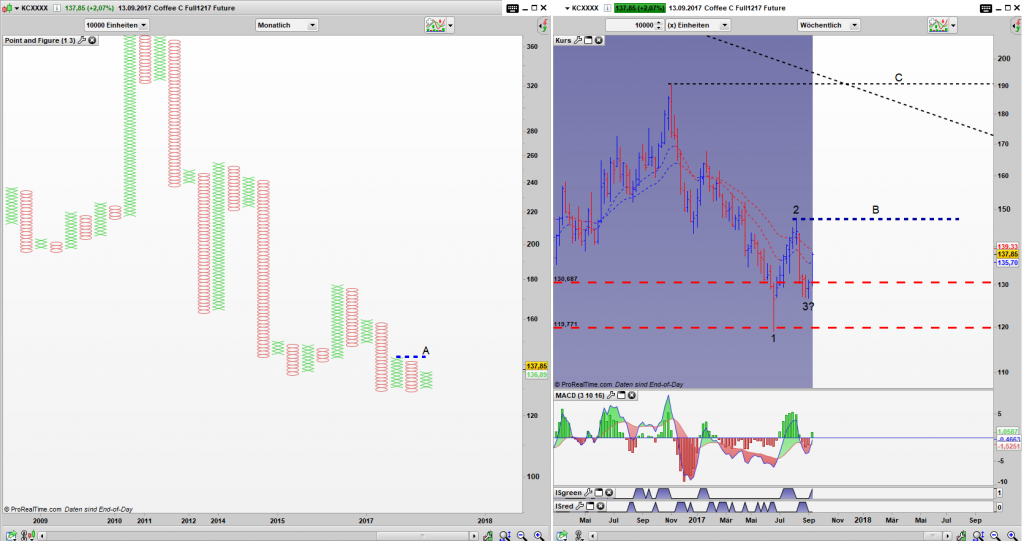This screenshot has height=541, width=1024.
Task: Click left chart auto-zoom magnifier icon
Action: click(505, 536)
